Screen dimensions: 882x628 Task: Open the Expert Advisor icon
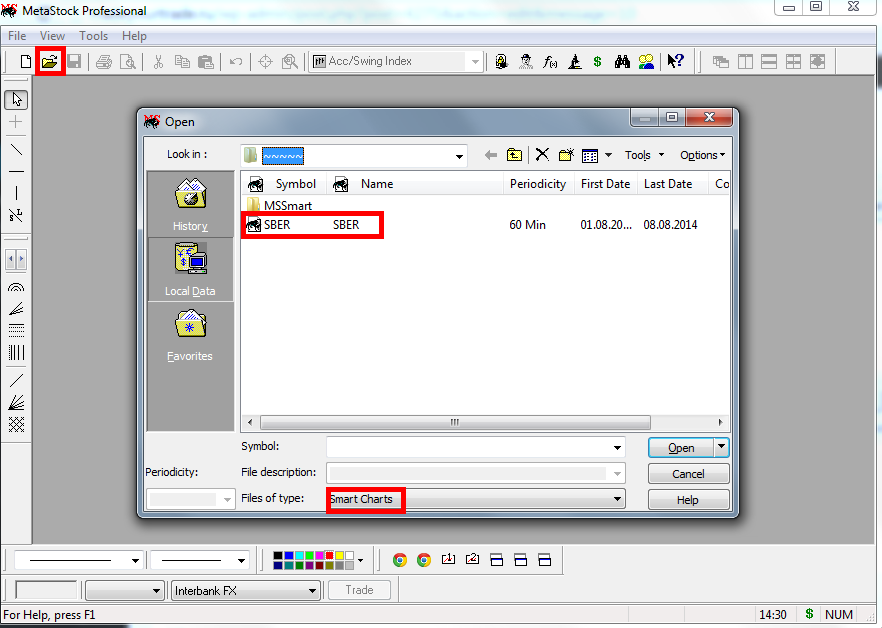[x=502, y=61]
